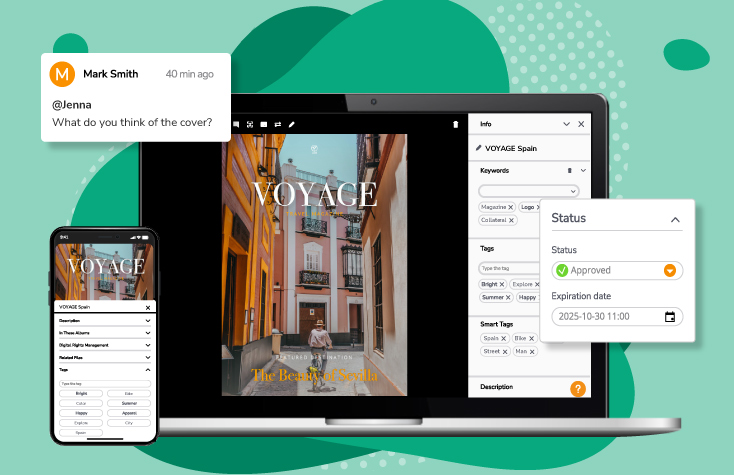Remove the Bike smart tag
The image size is (734, 475).
click(x=531, y=338)
